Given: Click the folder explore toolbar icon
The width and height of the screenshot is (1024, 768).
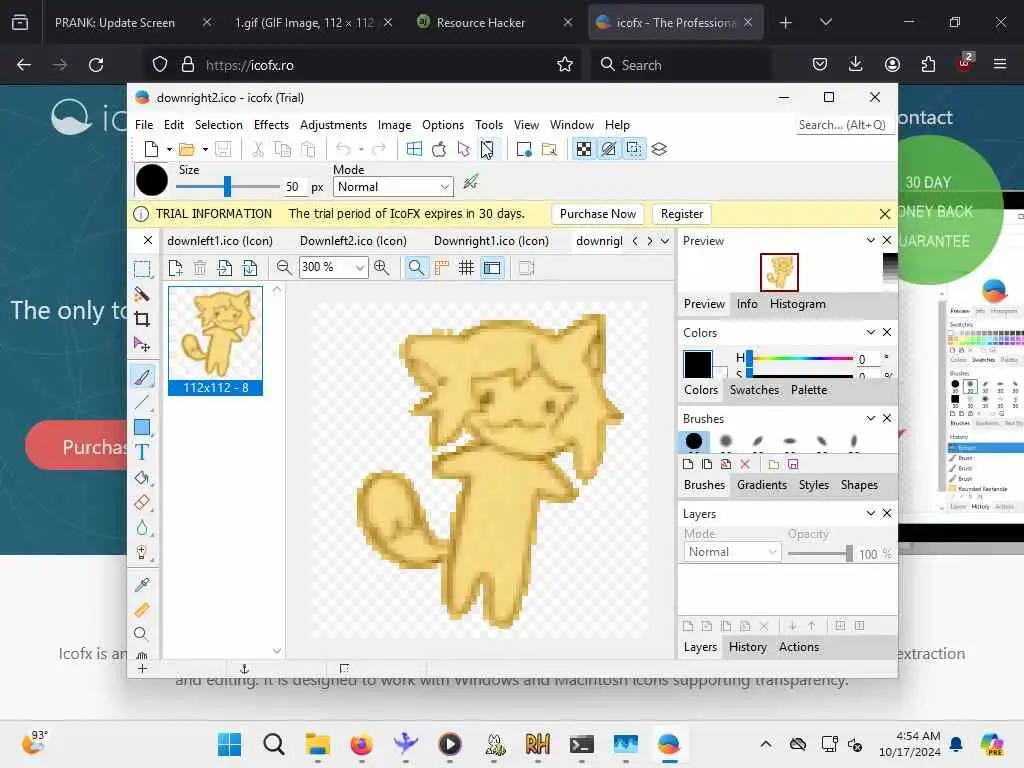Looking at the screenshot, I should coord(549,149).
